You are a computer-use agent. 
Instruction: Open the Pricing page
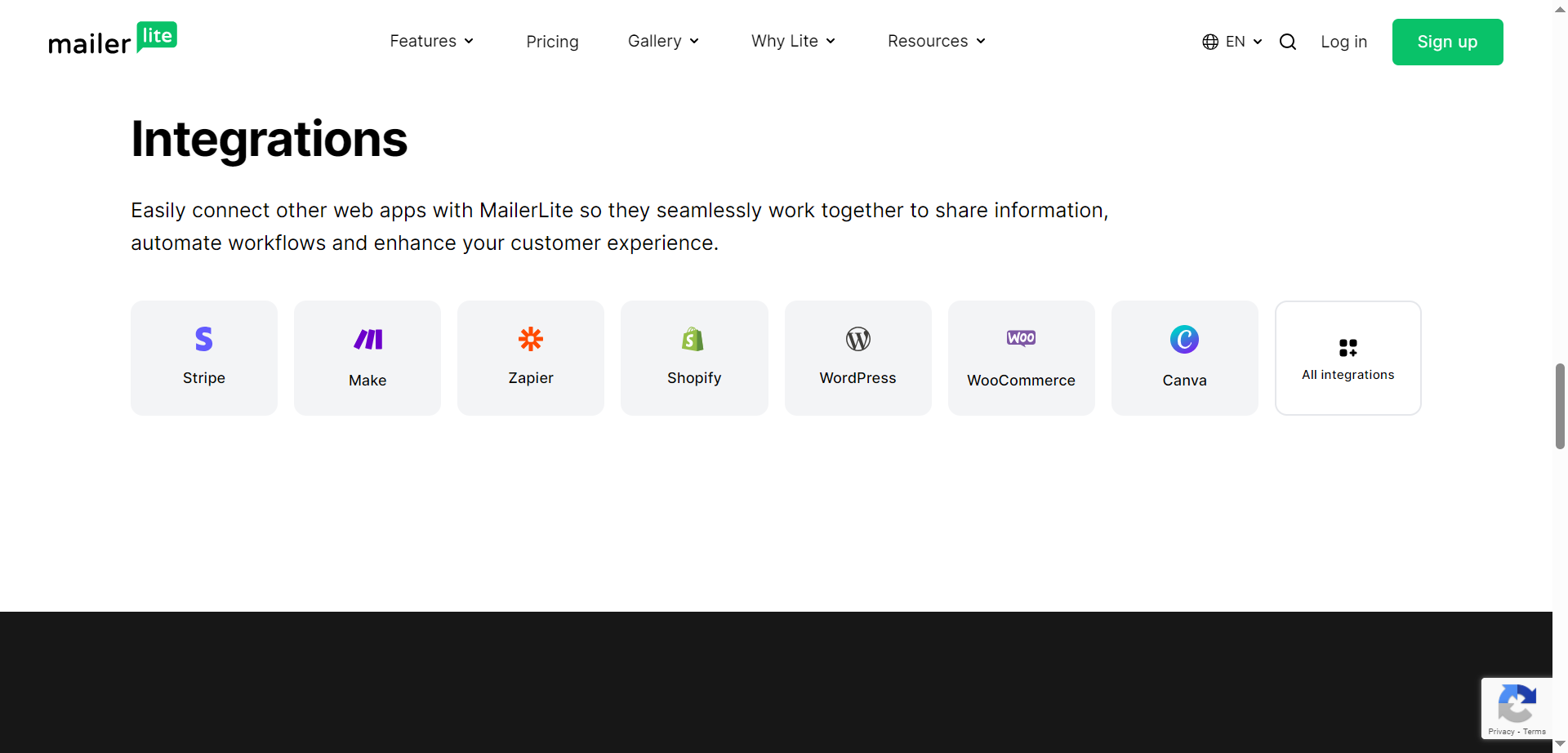(553, 42)
